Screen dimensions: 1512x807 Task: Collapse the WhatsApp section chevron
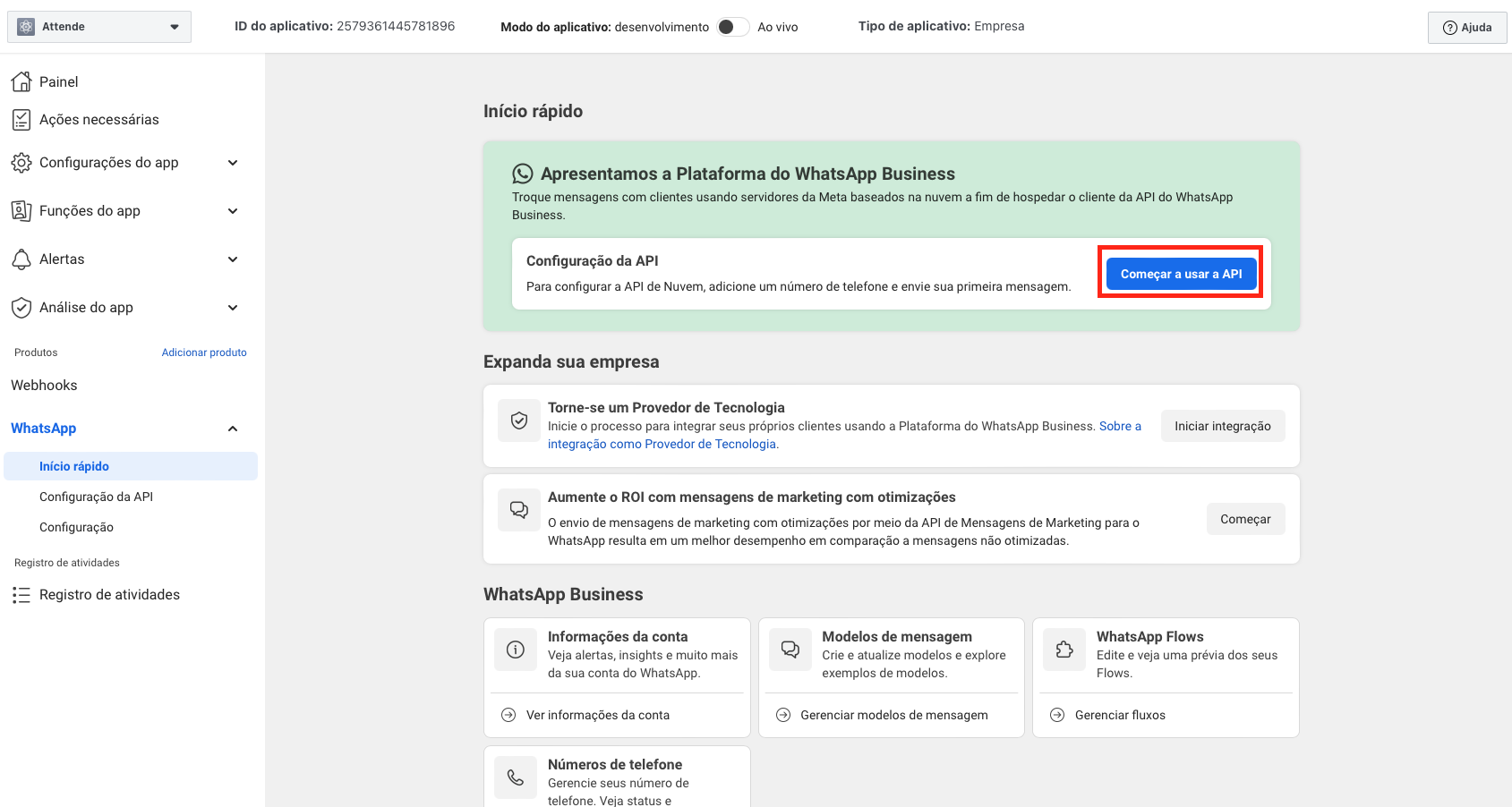(233, 429)
